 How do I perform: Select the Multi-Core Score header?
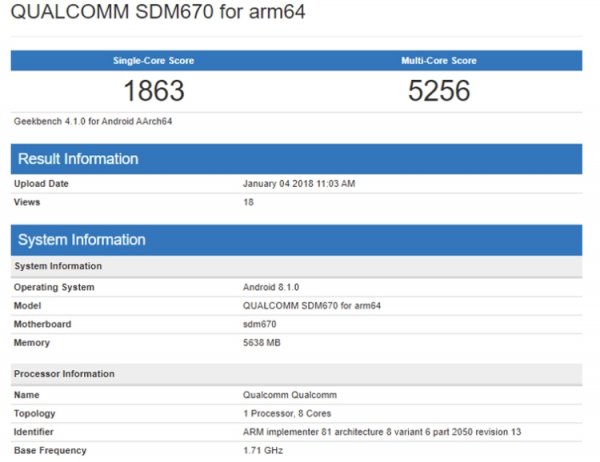pos(439,61)
